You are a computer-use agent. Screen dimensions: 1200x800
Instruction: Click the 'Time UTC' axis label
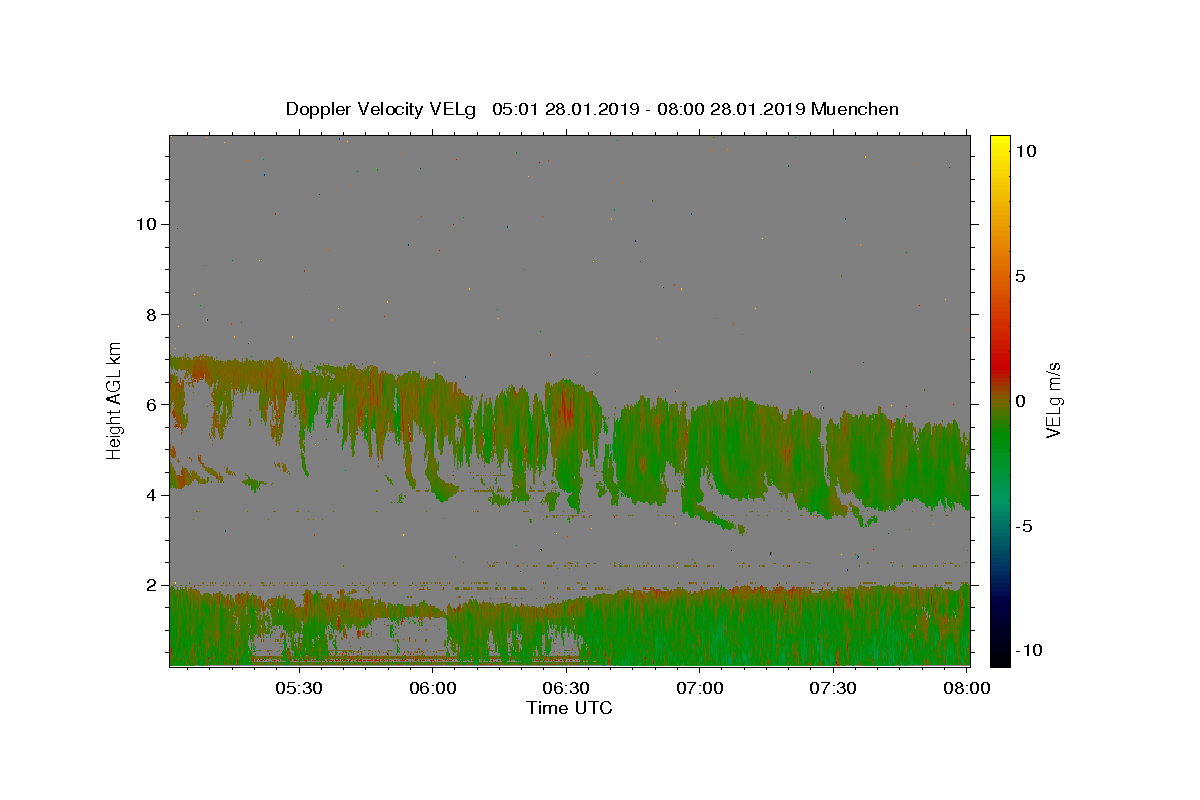pyautogui.click(x=569, y=708)
